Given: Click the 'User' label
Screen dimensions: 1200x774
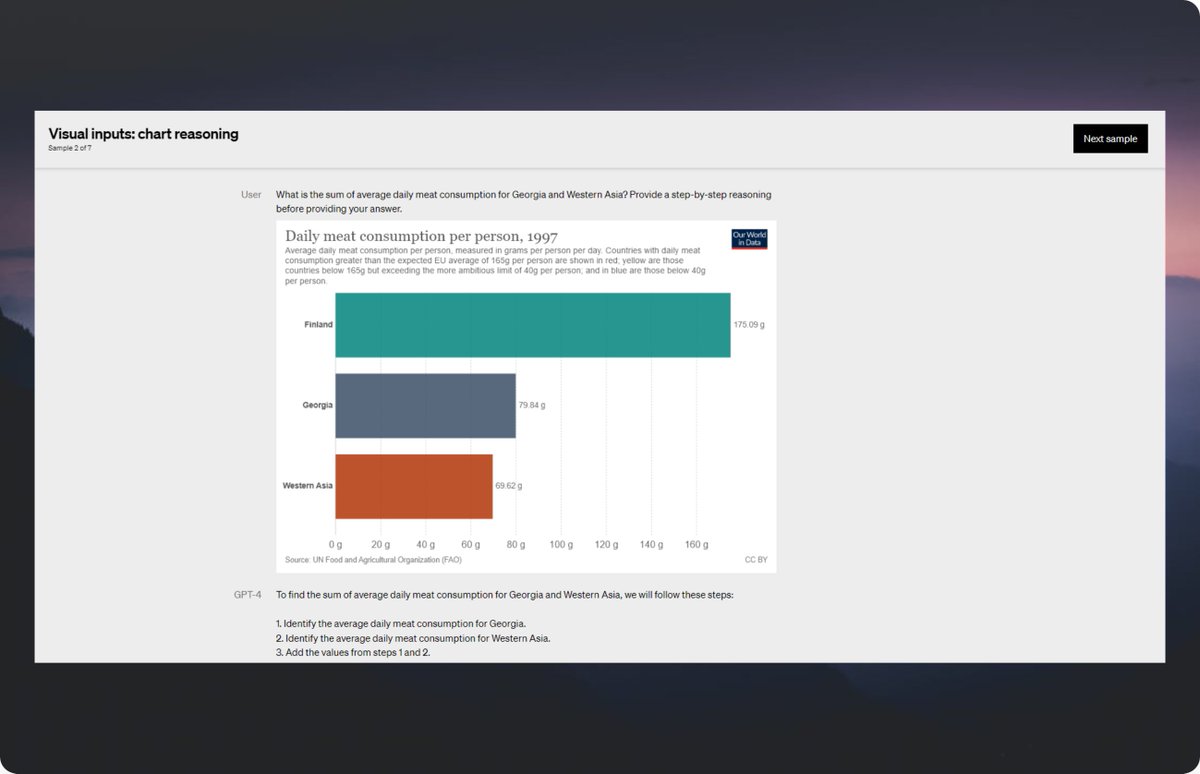Looking at the screenshot, I should click(251, 194).
